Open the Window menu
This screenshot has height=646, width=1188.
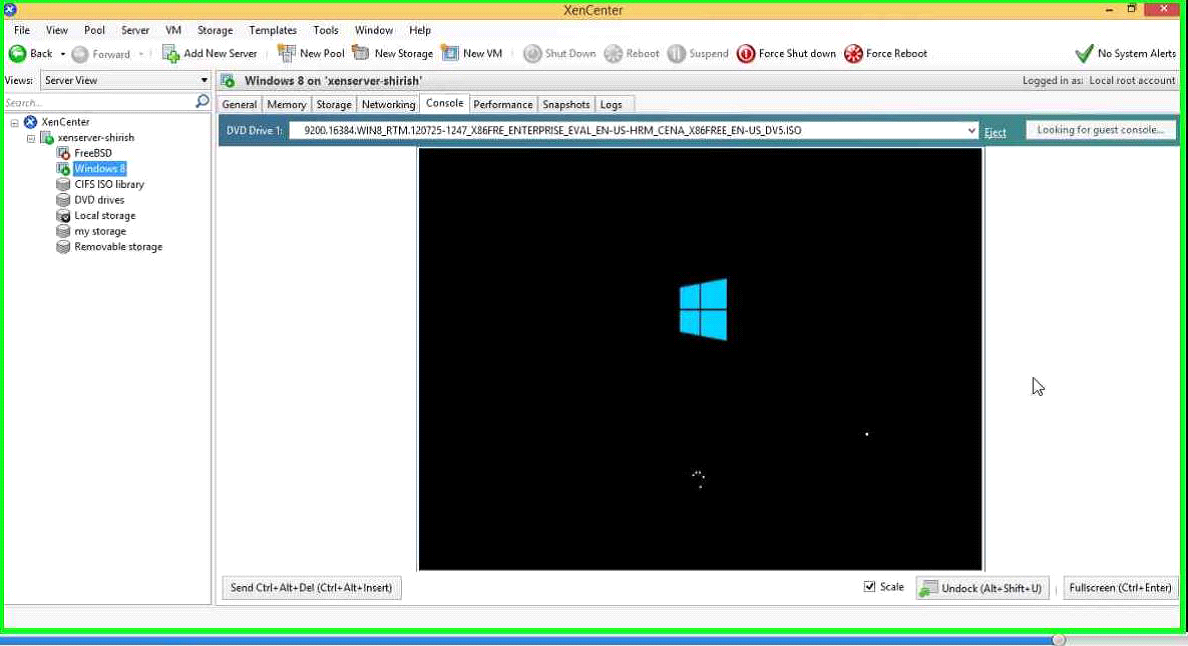coord(374,30)
